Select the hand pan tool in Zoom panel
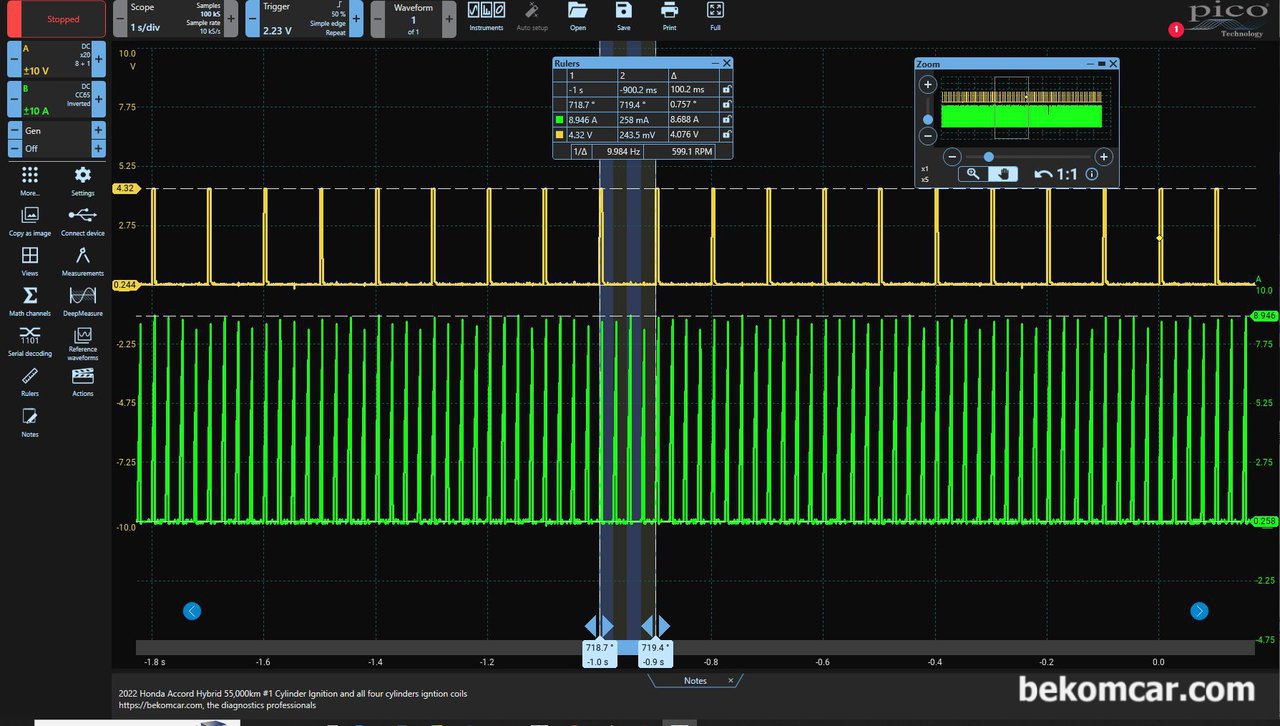This screenshot has width=1280, height=726. click(1003, 174)
